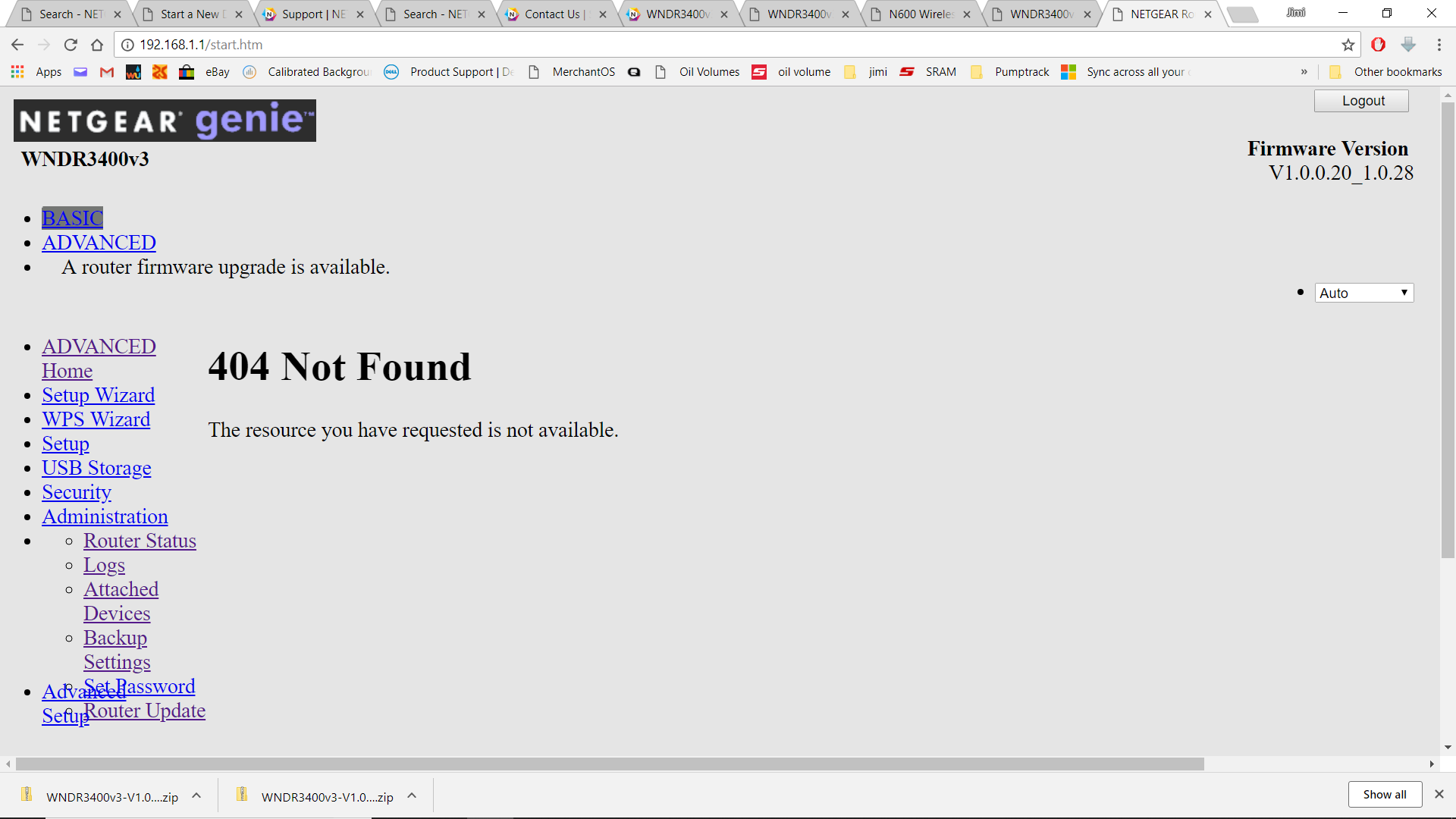
Task: Switch to the Start a New tab
Action: click(192, 14)
